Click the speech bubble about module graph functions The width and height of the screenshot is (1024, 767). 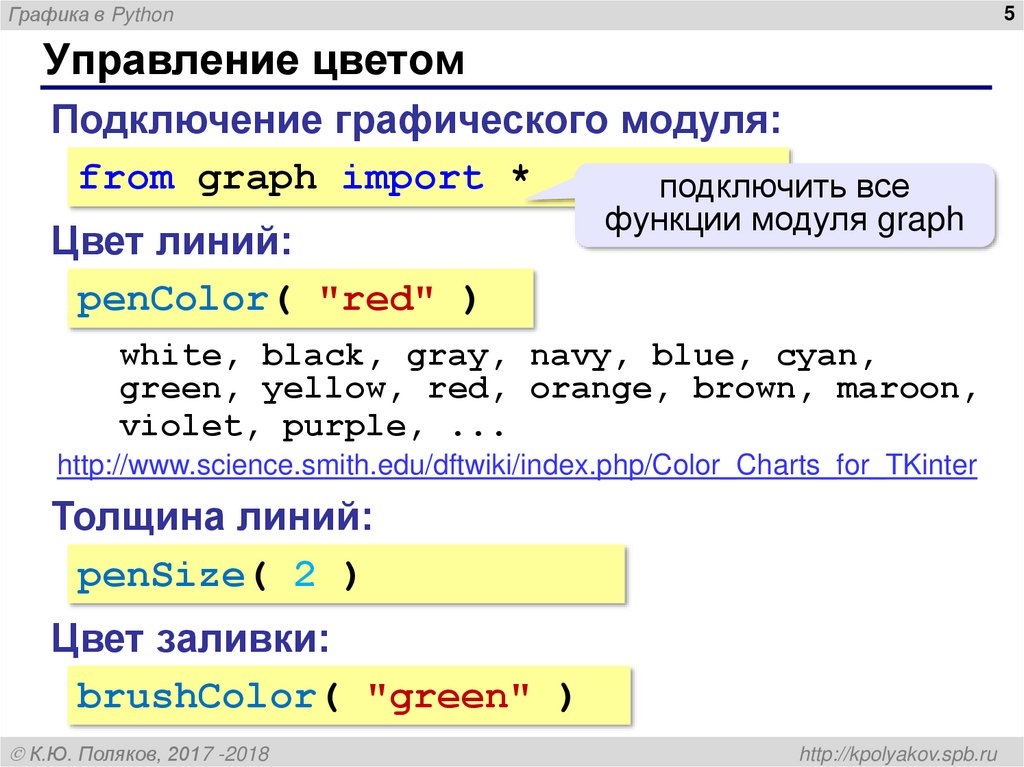(x=785, y=207)
